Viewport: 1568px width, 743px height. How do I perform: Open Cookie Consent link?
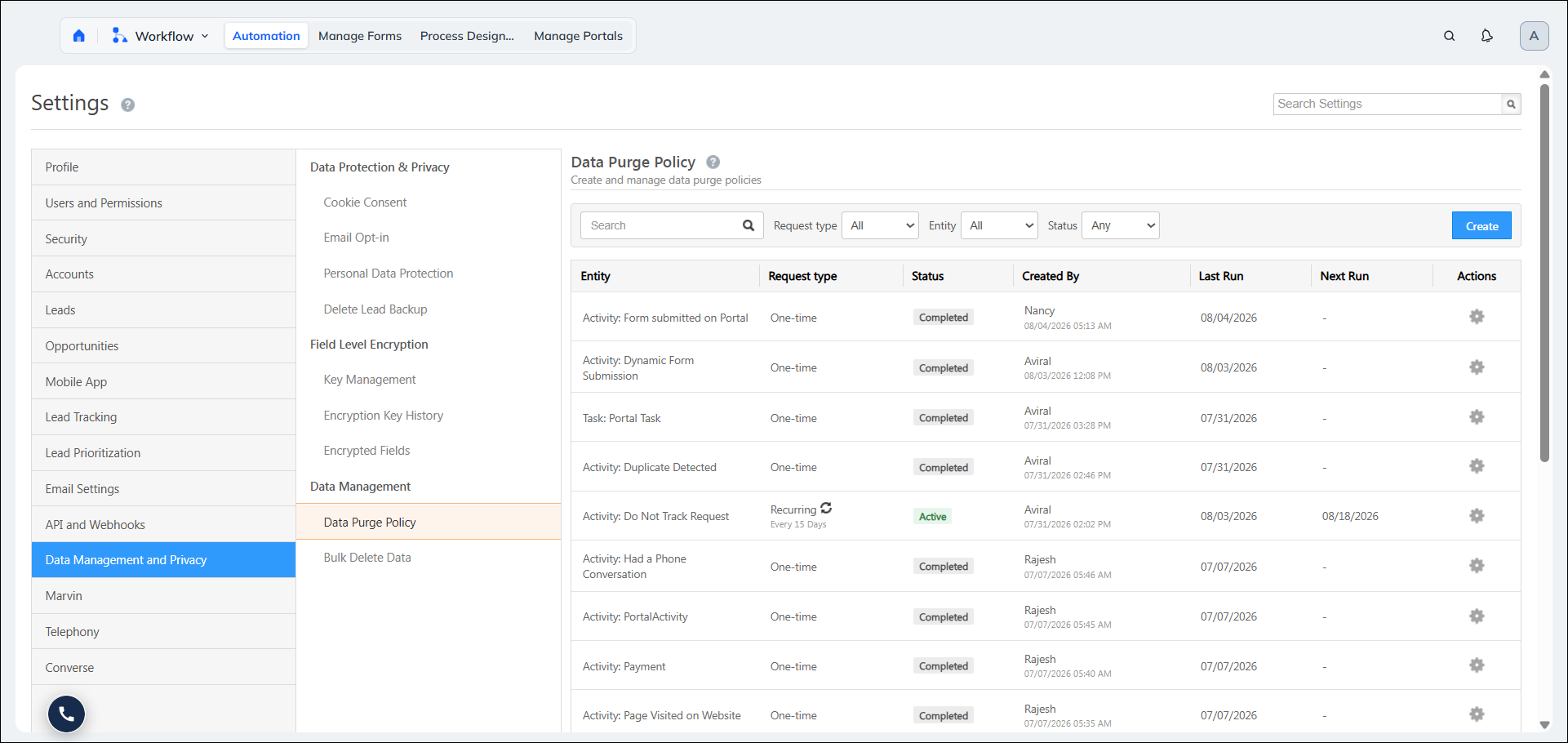point(365,202)
